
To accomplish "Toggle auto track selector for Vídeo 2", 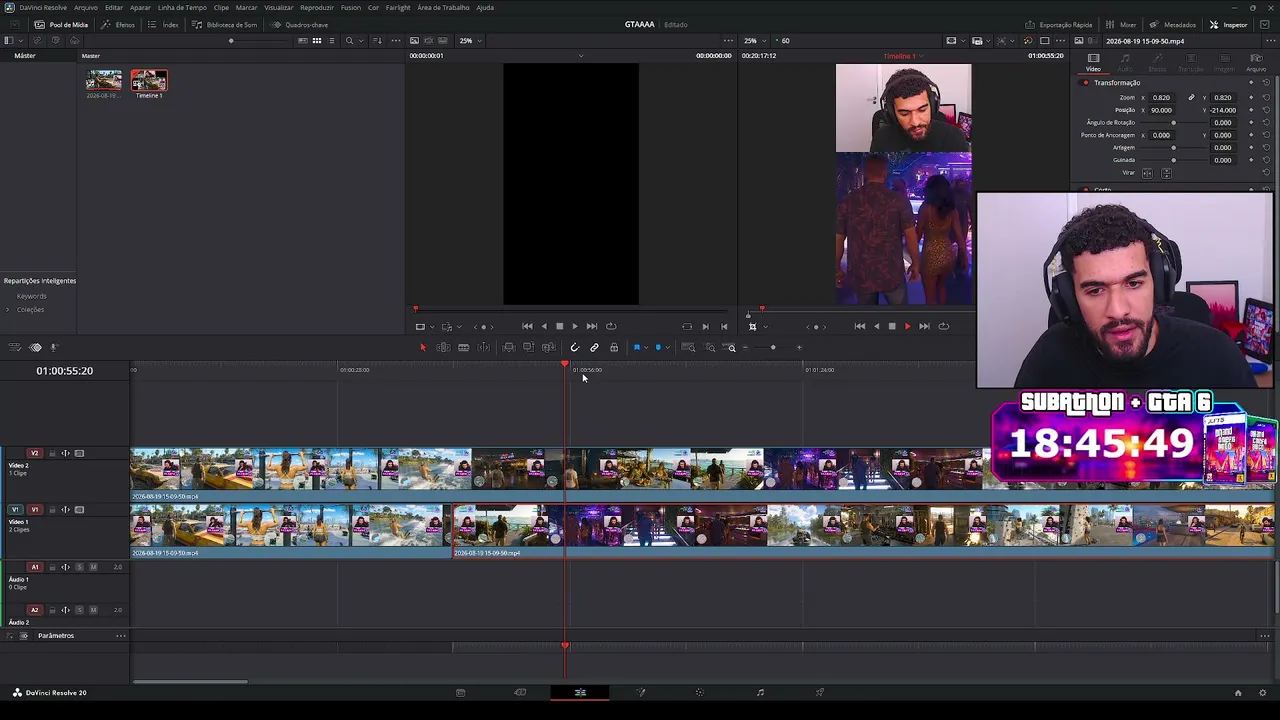I will 66,453.
